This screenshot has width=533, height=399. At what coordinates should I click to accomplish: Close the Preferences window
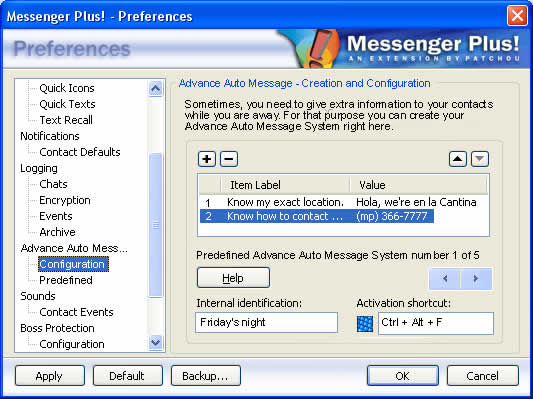[x=517, y=16]
